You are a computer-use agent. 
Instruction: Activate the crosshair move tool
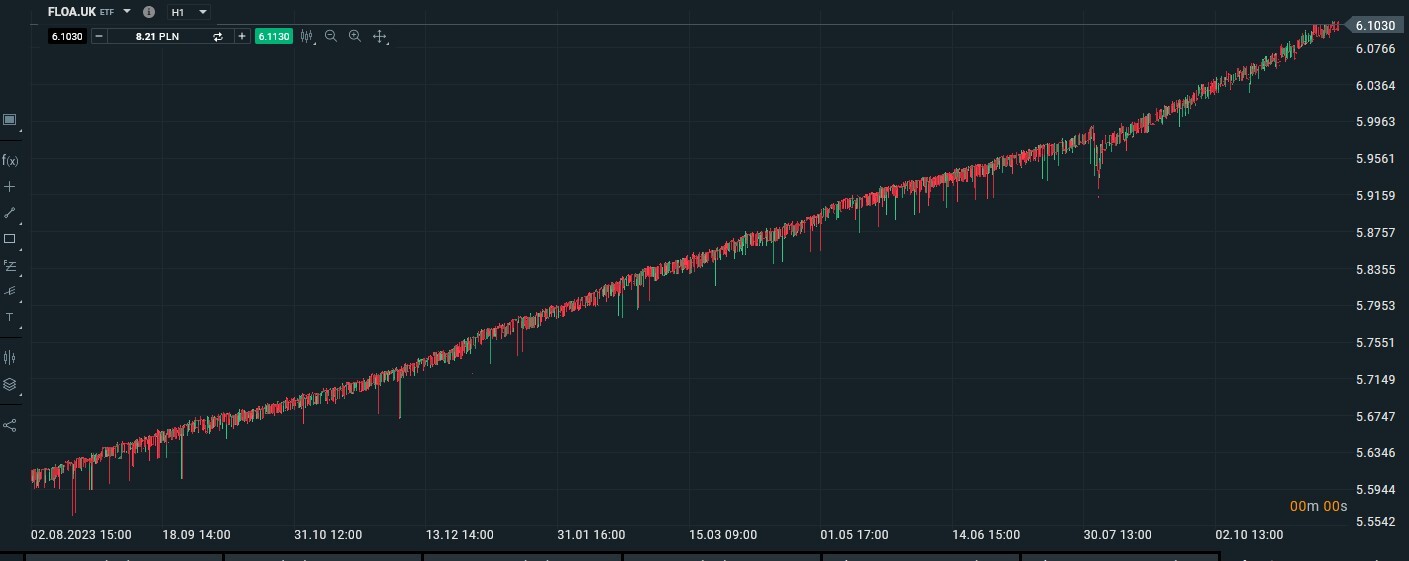click(x=380, y=36)
